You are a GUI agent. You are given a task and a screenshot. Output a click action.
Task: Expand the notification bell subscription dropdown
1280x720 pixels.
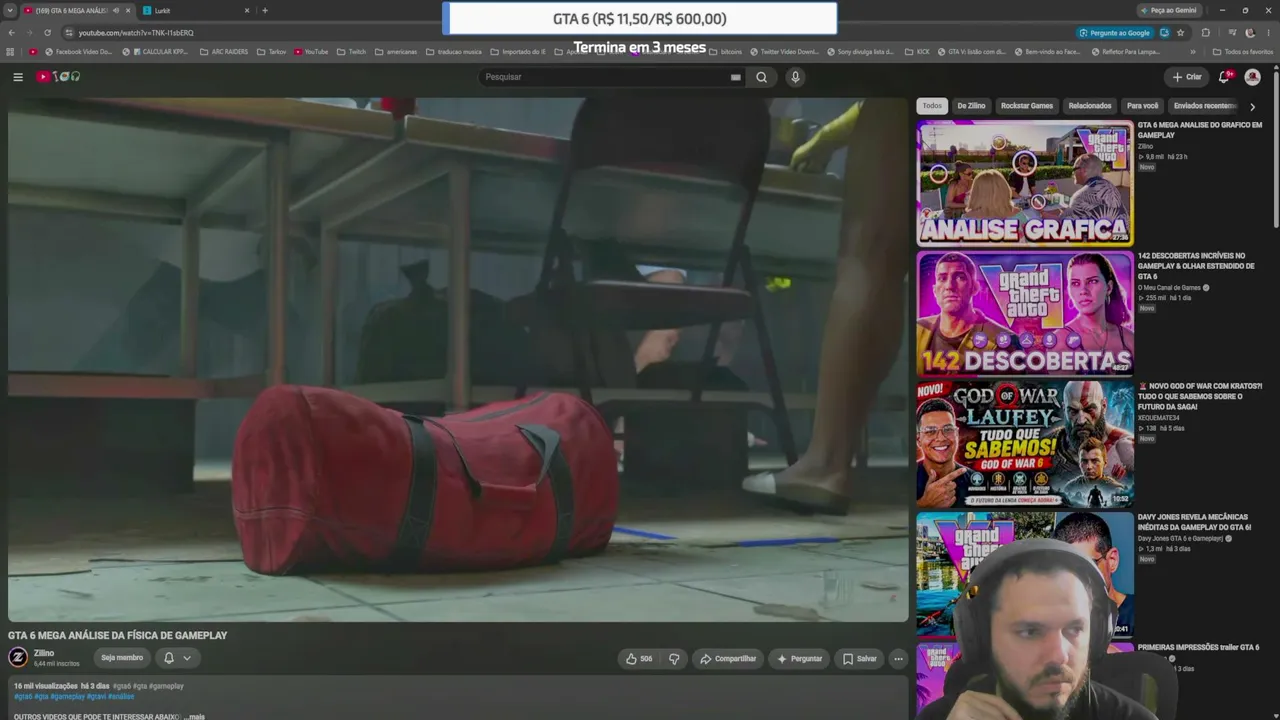[187, 658]
